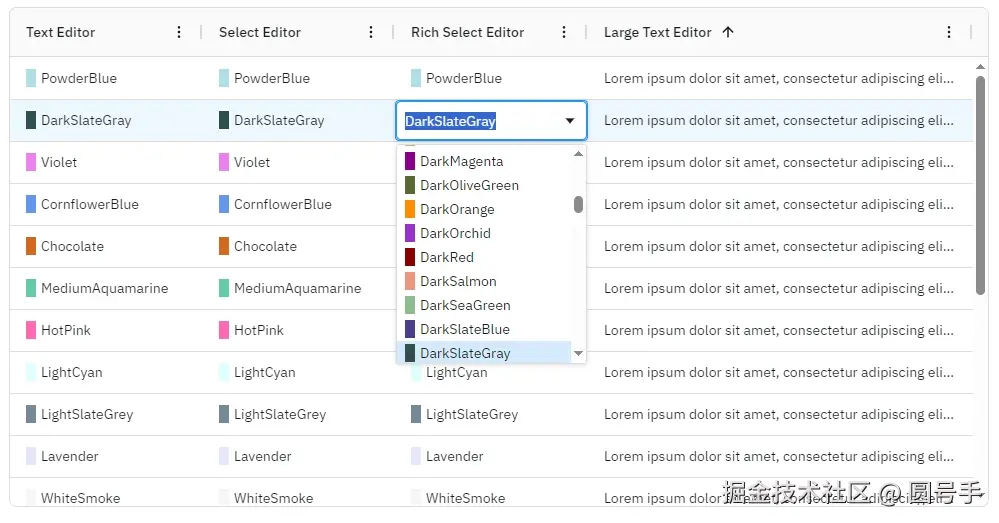The height and width of the screenshot is (523, 999).
Task: Click the ascending sort arrow icon
Action: 728,32
